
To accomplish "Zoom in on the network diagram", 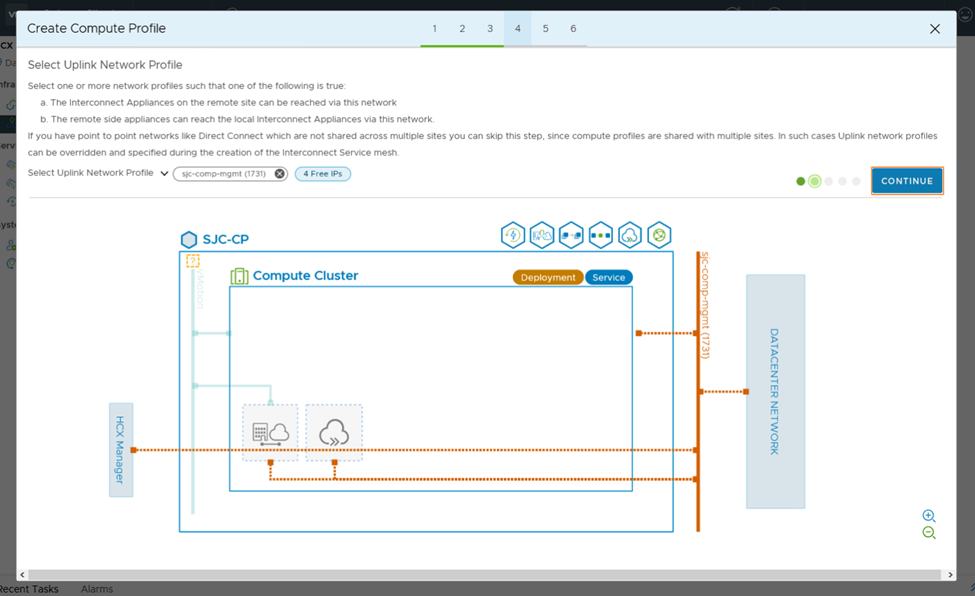I will (929, 515).
